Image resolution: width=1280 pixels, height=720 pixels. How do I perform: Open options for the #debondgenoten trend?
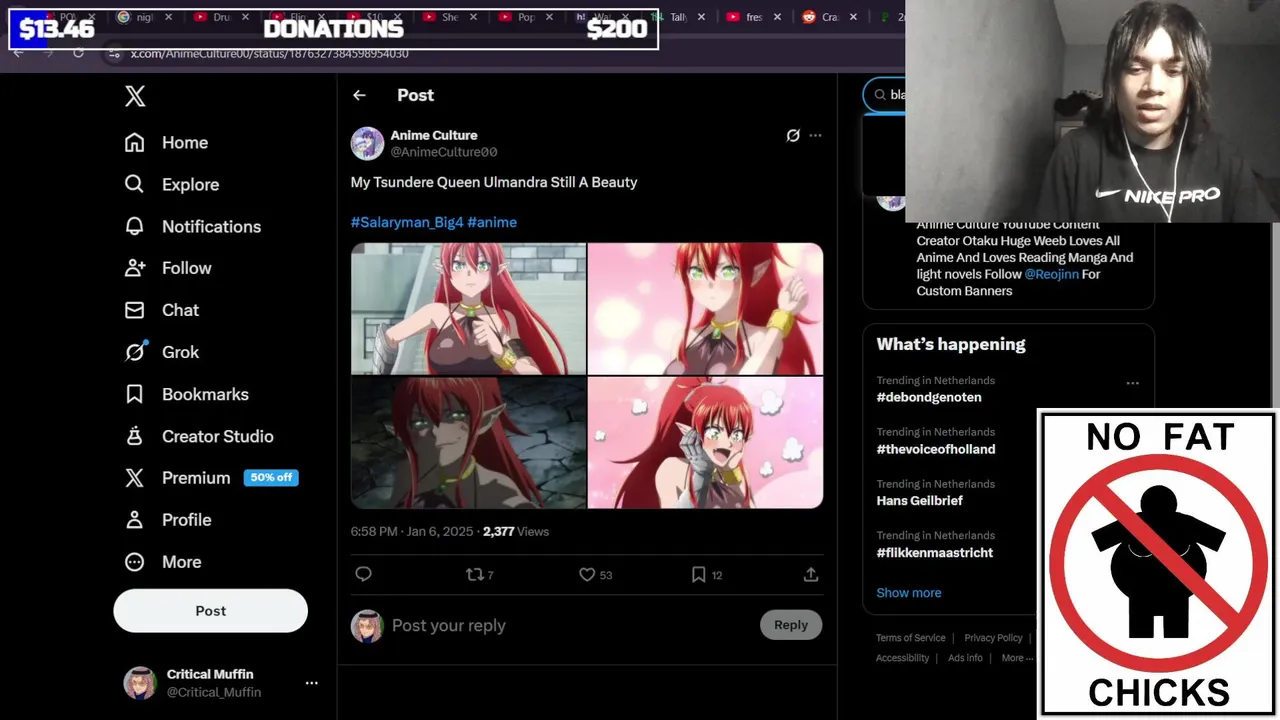(1132, 383)
